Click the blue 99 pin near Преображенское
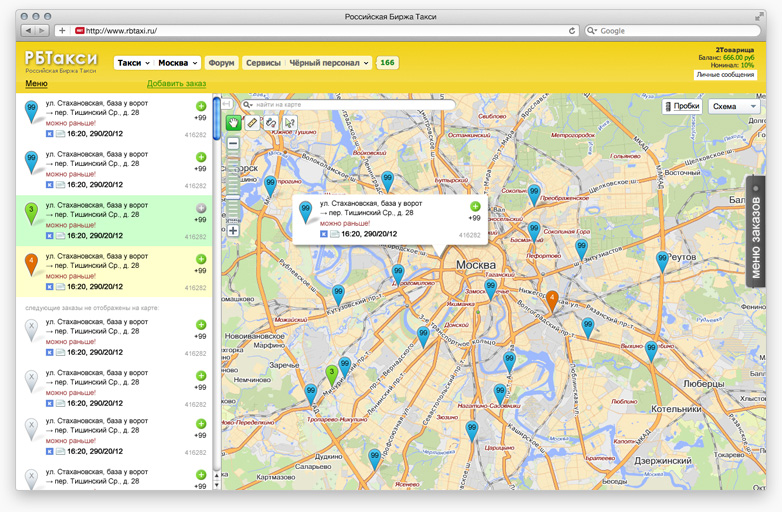Viewport: 782px width, 512px height. point(534,194)
